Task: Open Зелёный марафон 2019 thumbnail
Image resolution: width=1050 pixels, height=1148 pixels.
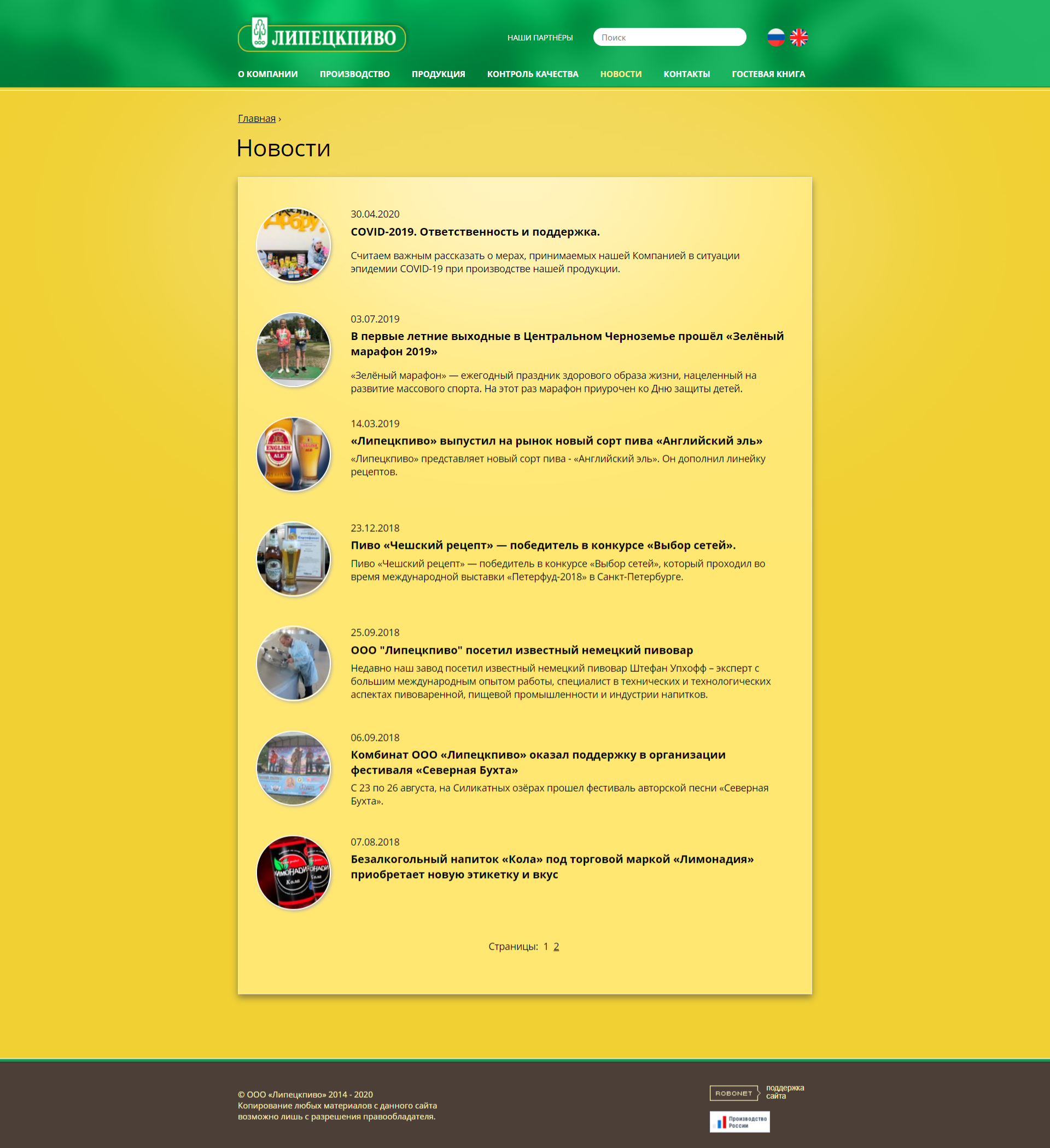Action: coord(294,350)
